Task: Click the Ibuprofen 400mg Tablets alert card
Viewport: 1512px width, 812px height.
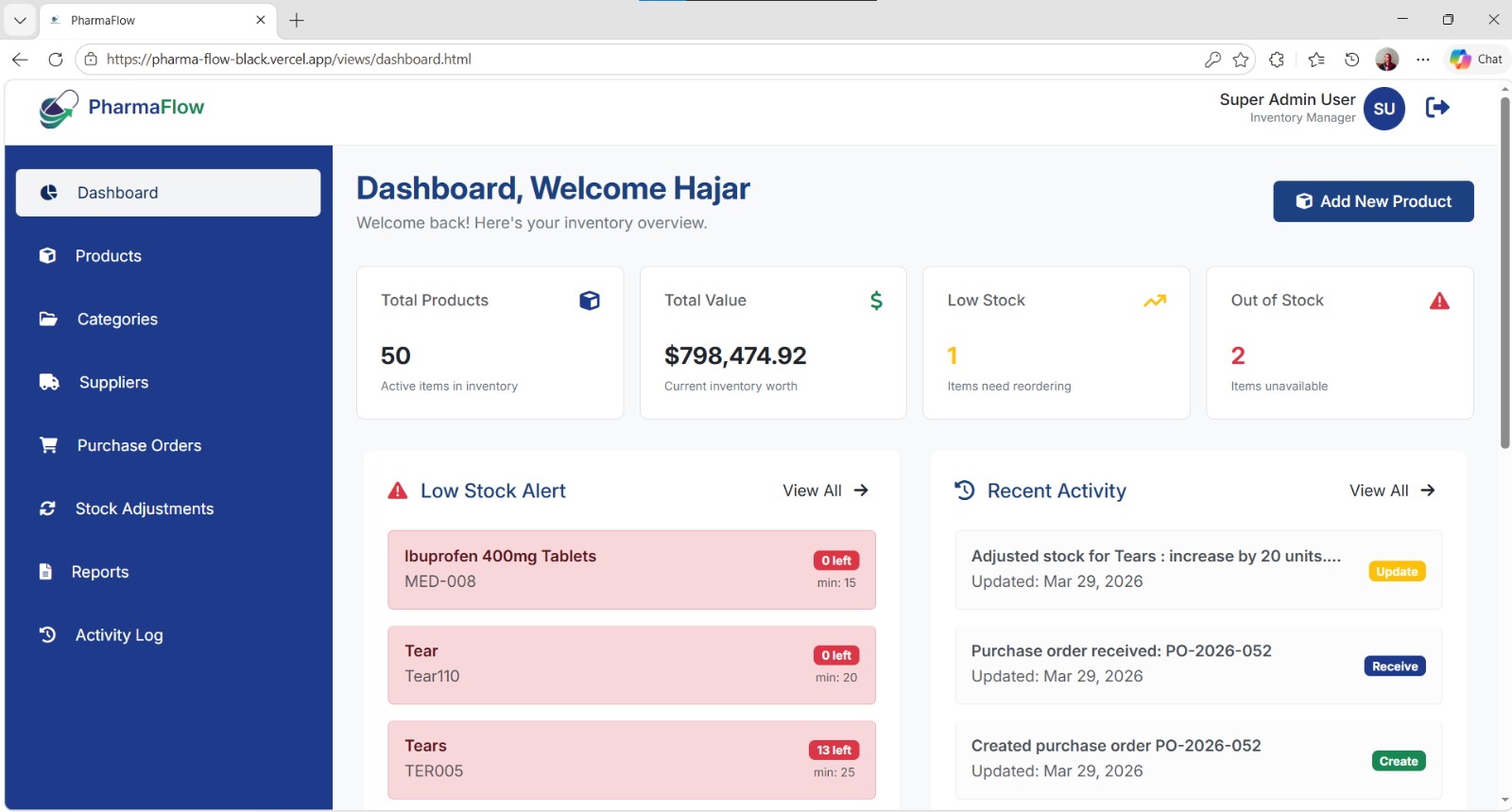Action: tap(631, 570)
